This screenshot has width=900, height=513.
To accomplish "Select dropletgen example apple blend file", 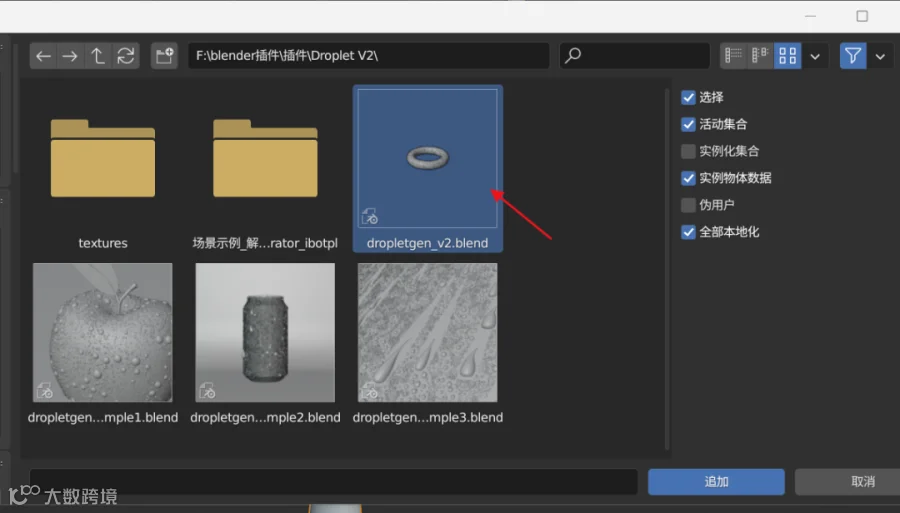I will pos(103,343).
